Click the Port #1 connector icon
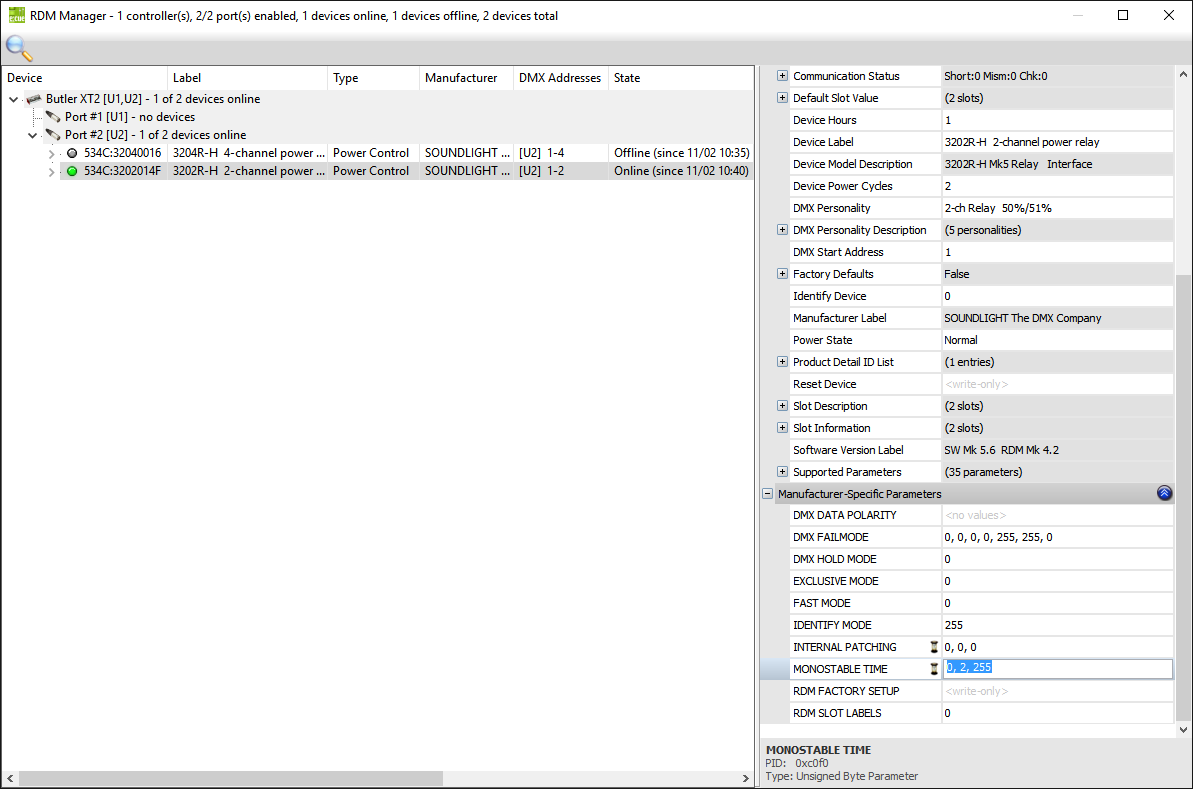 coord(53,117)
